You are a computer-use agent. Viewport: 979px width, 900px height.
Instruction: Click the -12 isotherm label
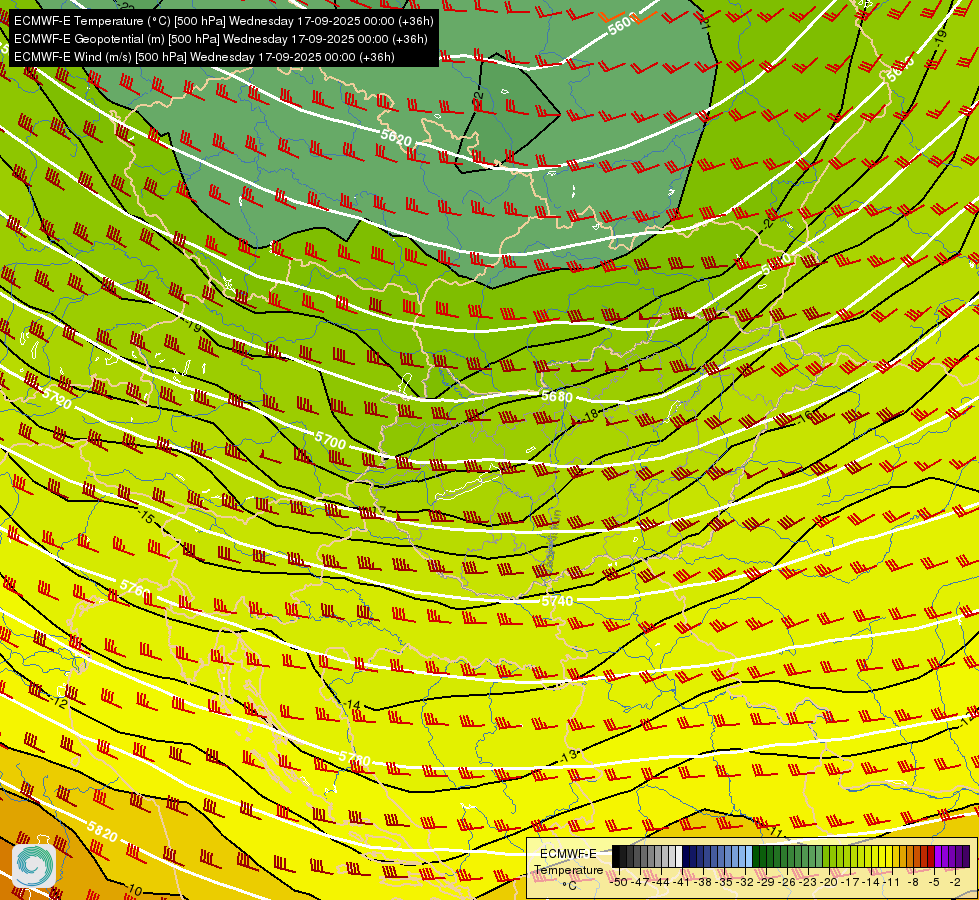click(59, 702)
